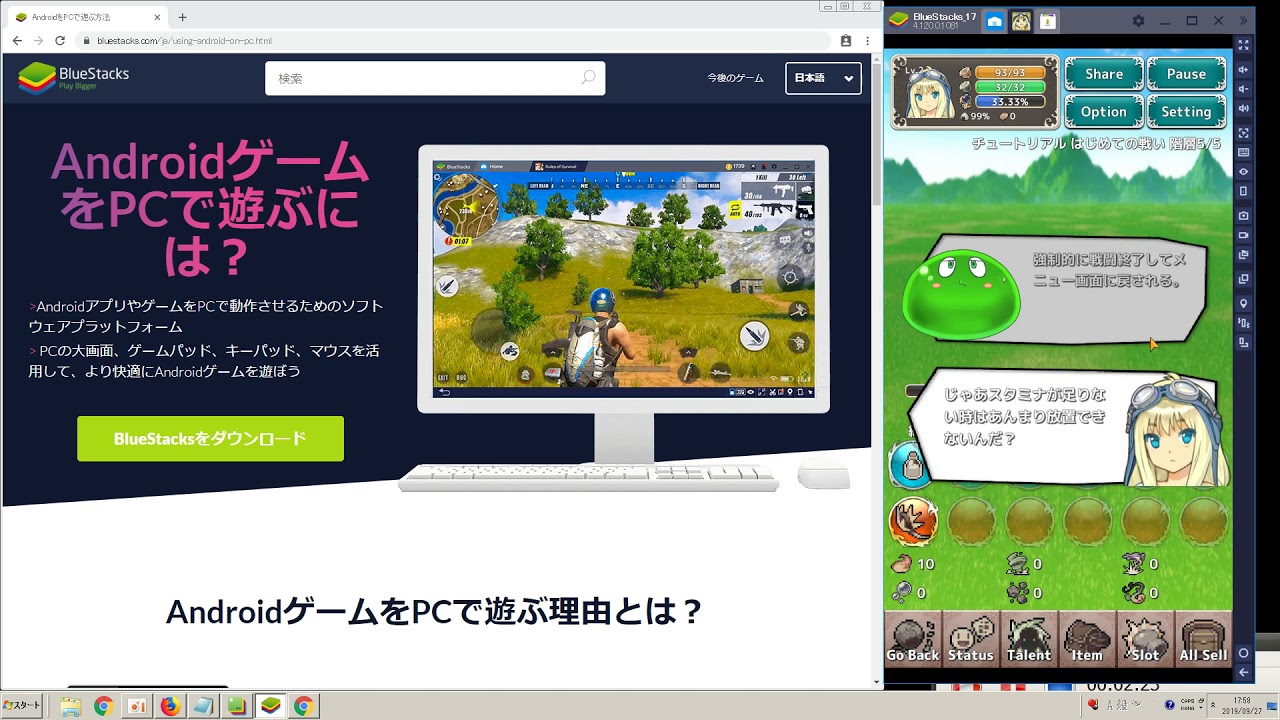Click the BlueStacksをダウンロード button
Image resolution: width=1280 pixels, height=720 pixels.
click(210, 439)
